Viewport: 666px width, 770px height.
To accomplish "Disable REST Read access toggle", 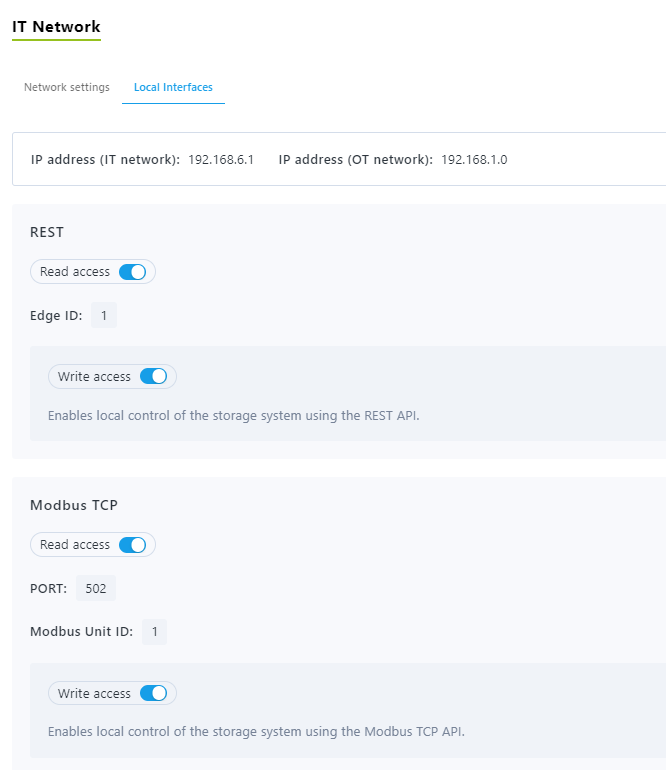I will pyautogui.click(x=133, y=272).
